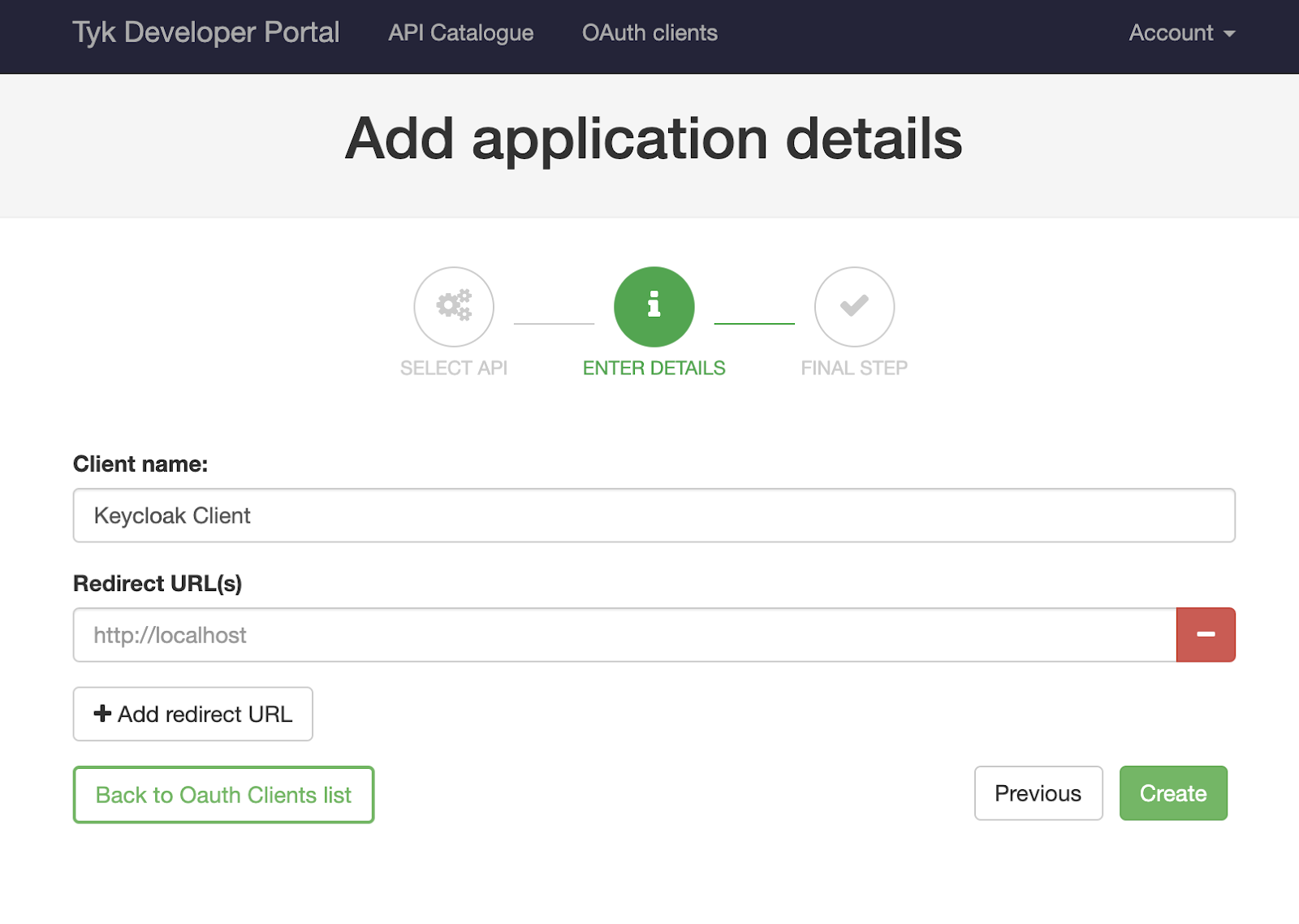Viewport: 1299px width, 924px height.
Task: Focus the Redirect URL http://localhost field
Action: click(624, 634)
